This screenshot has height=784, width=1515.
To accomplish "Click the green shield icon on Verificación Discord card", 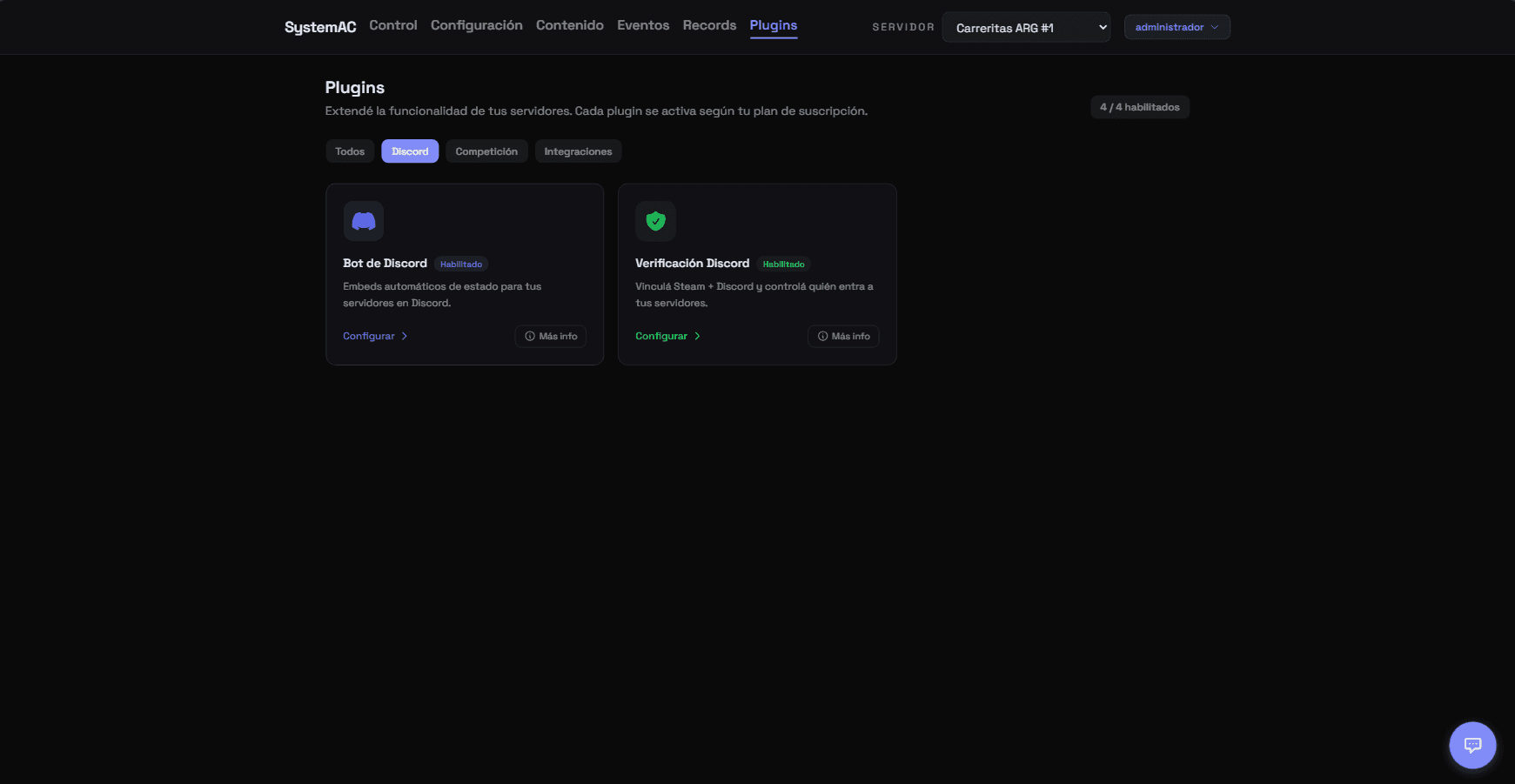I will [656, 221].
